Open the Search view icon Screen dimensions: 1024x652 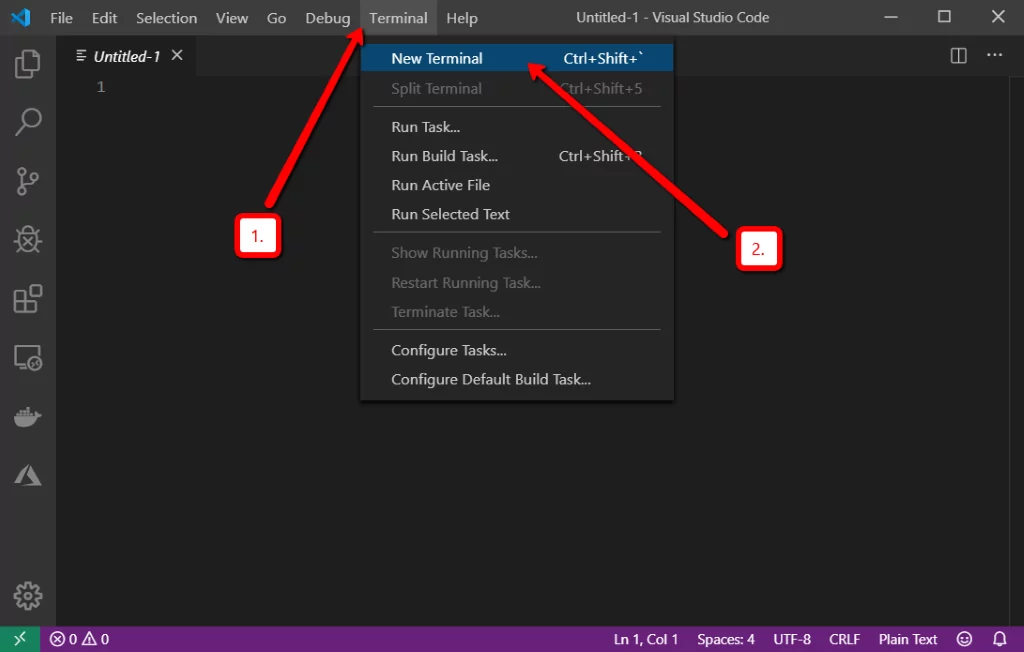[x=27, y=122]
